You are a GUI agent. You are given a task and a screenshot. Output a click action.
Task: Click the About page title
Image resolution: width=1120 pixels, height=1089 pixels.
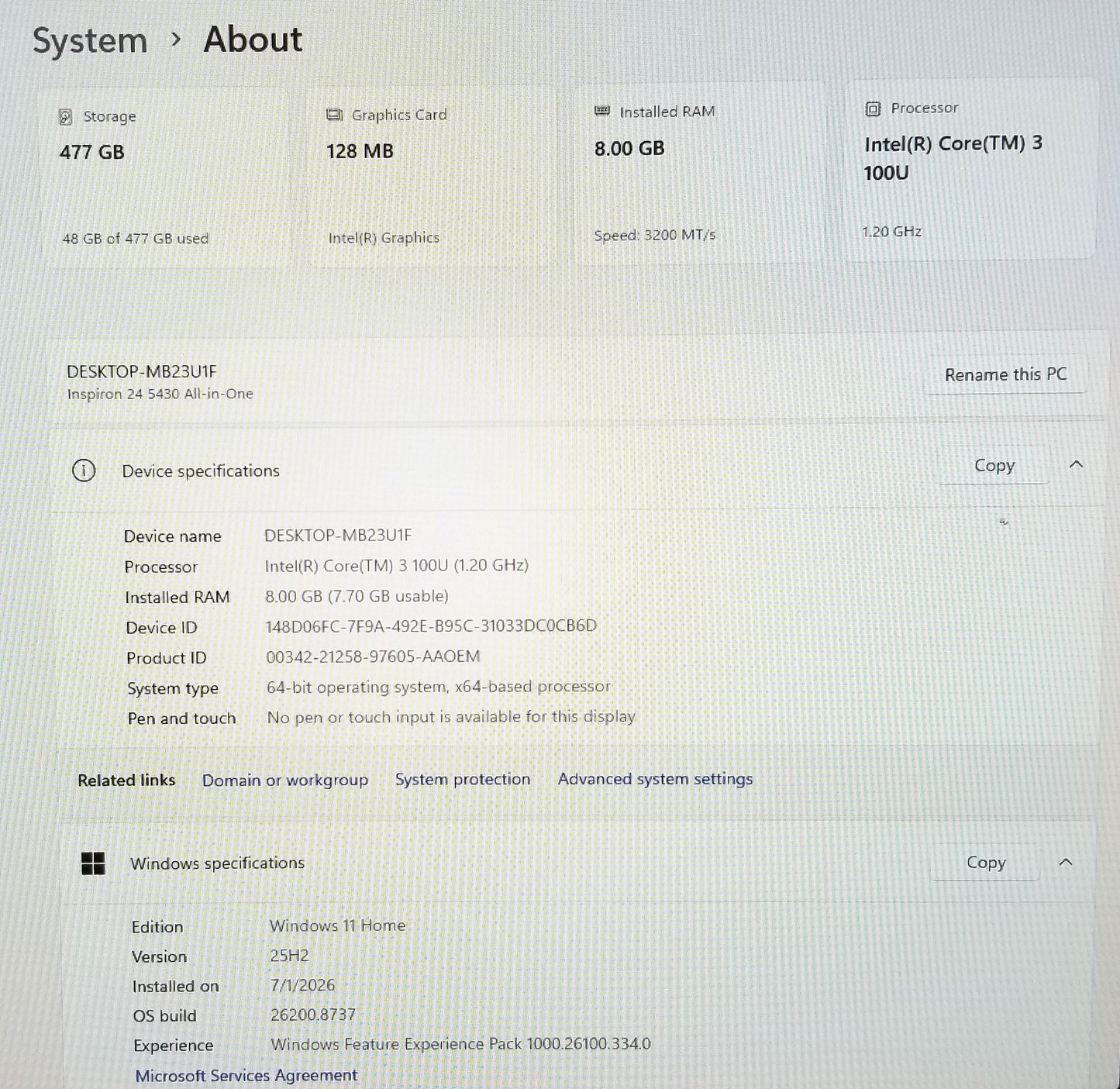point(253,40)
